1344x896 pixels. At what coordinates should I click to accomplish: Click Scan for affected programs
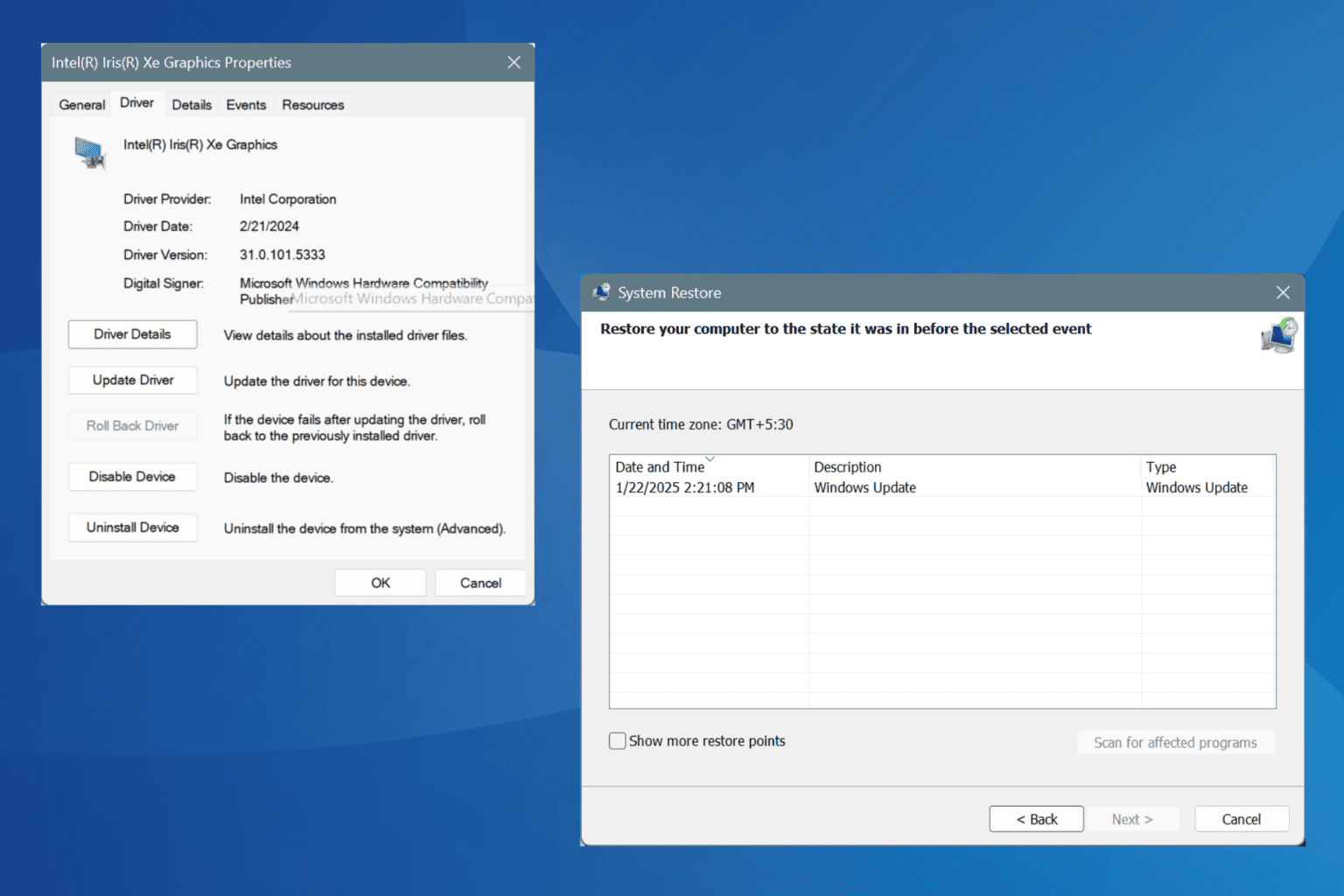(1175, 742)
